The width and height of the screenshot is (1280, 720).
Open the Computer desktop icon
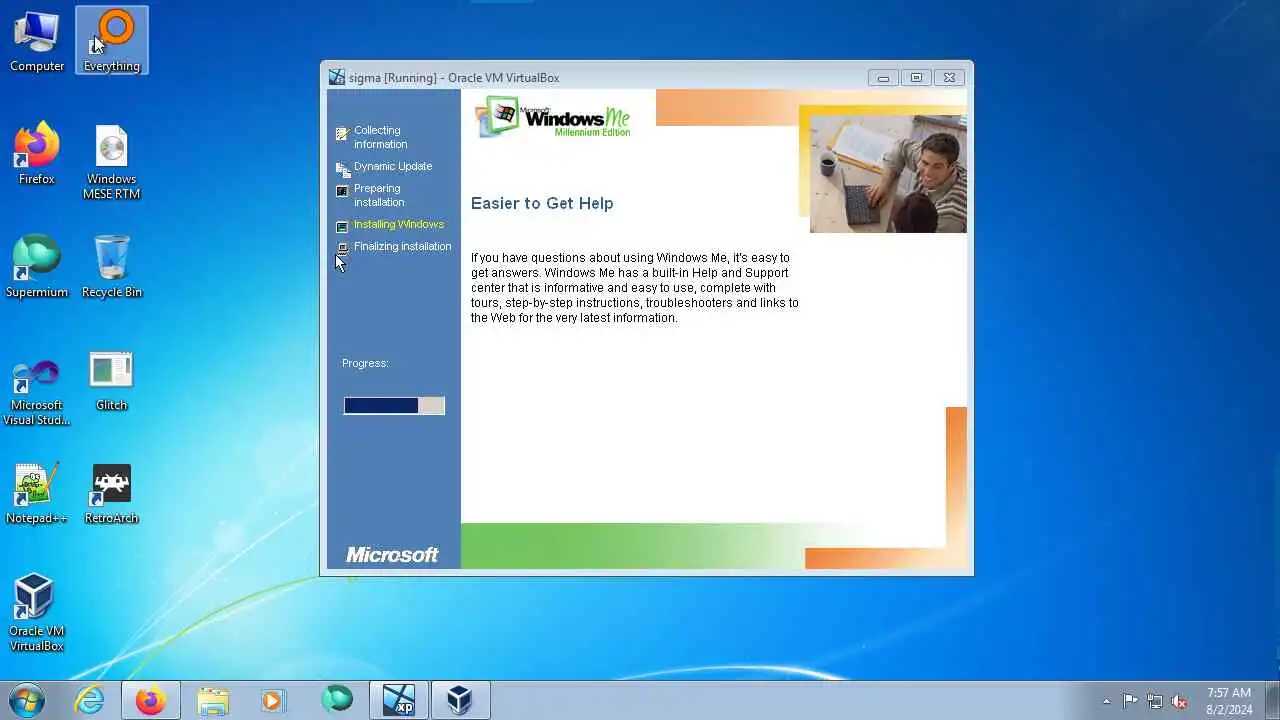pos(37,42)
